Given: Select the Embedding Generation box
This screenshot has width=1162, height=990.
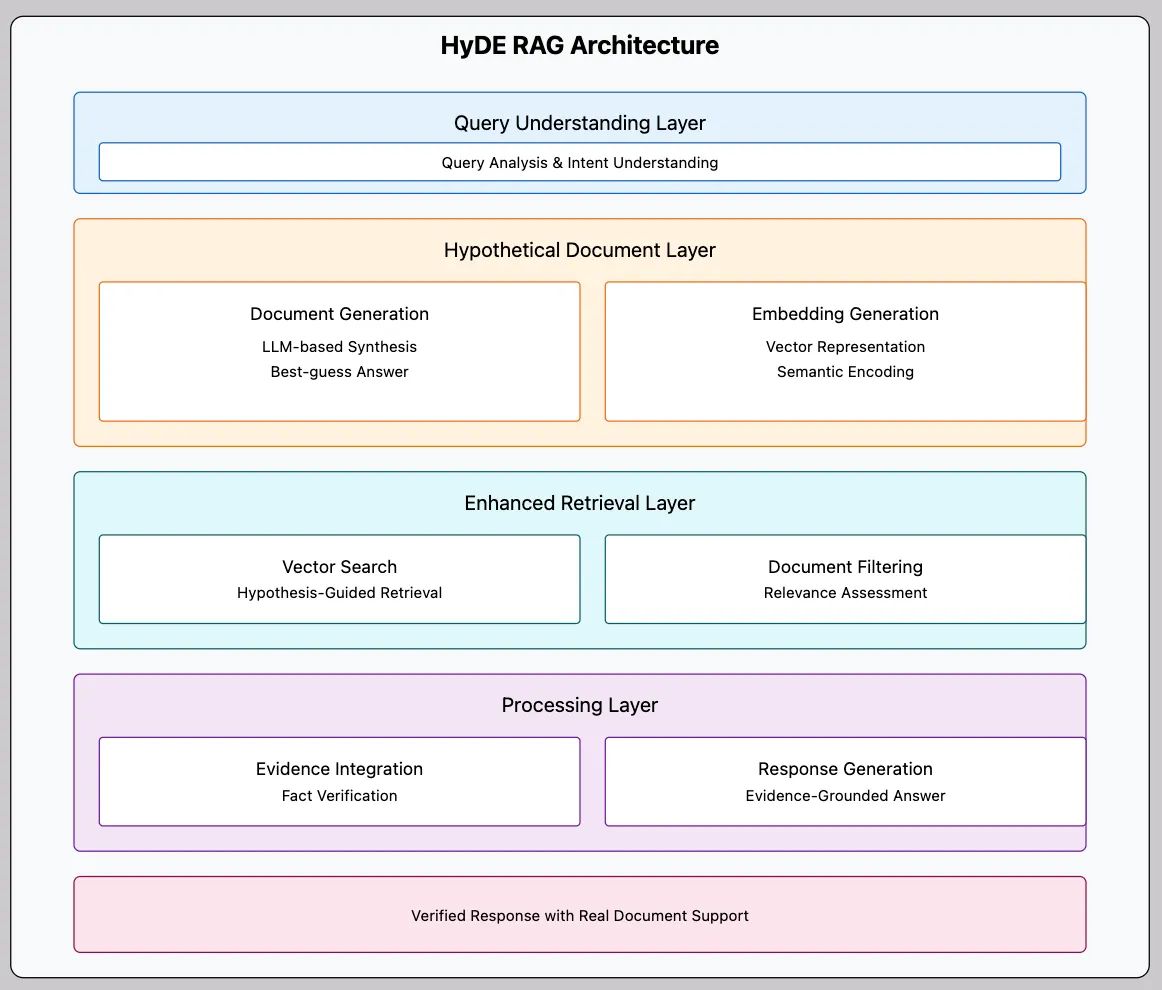Looking at the screenshot, I should click(845, 314).
